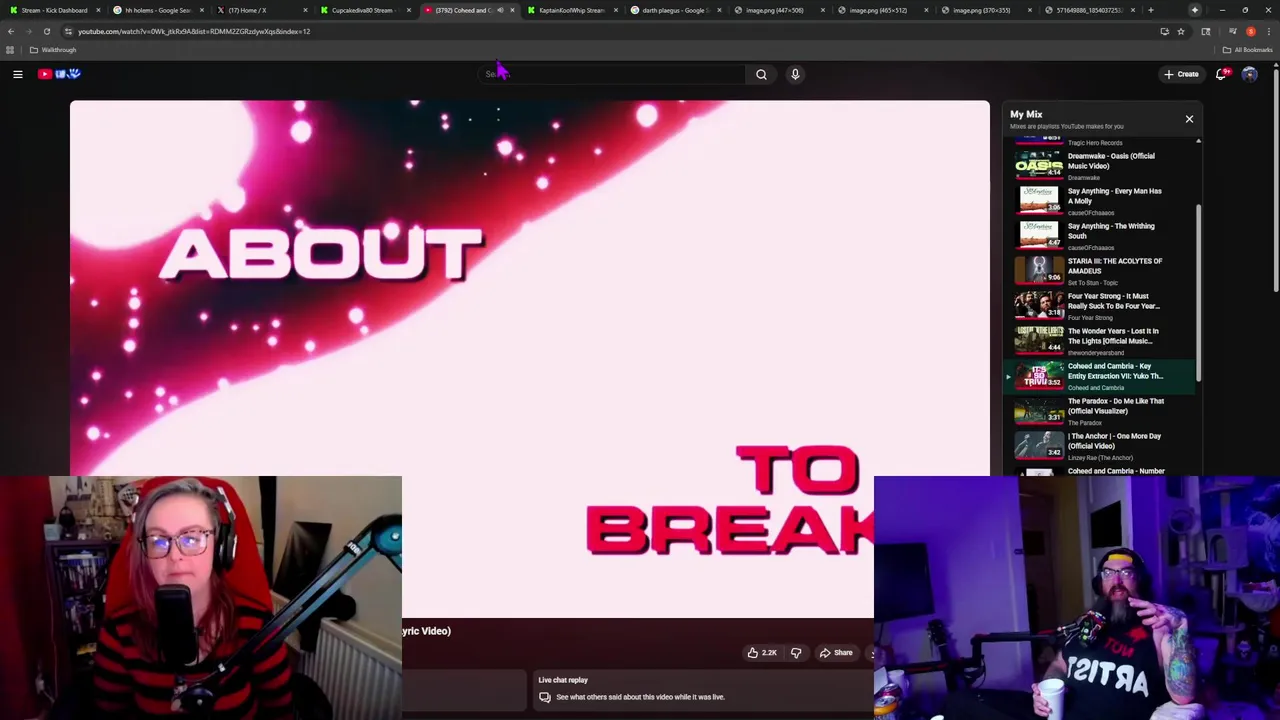Play Say Anything - The Writhing South
Viewport: 1280px width, 720px height.
pos(1100,235)
